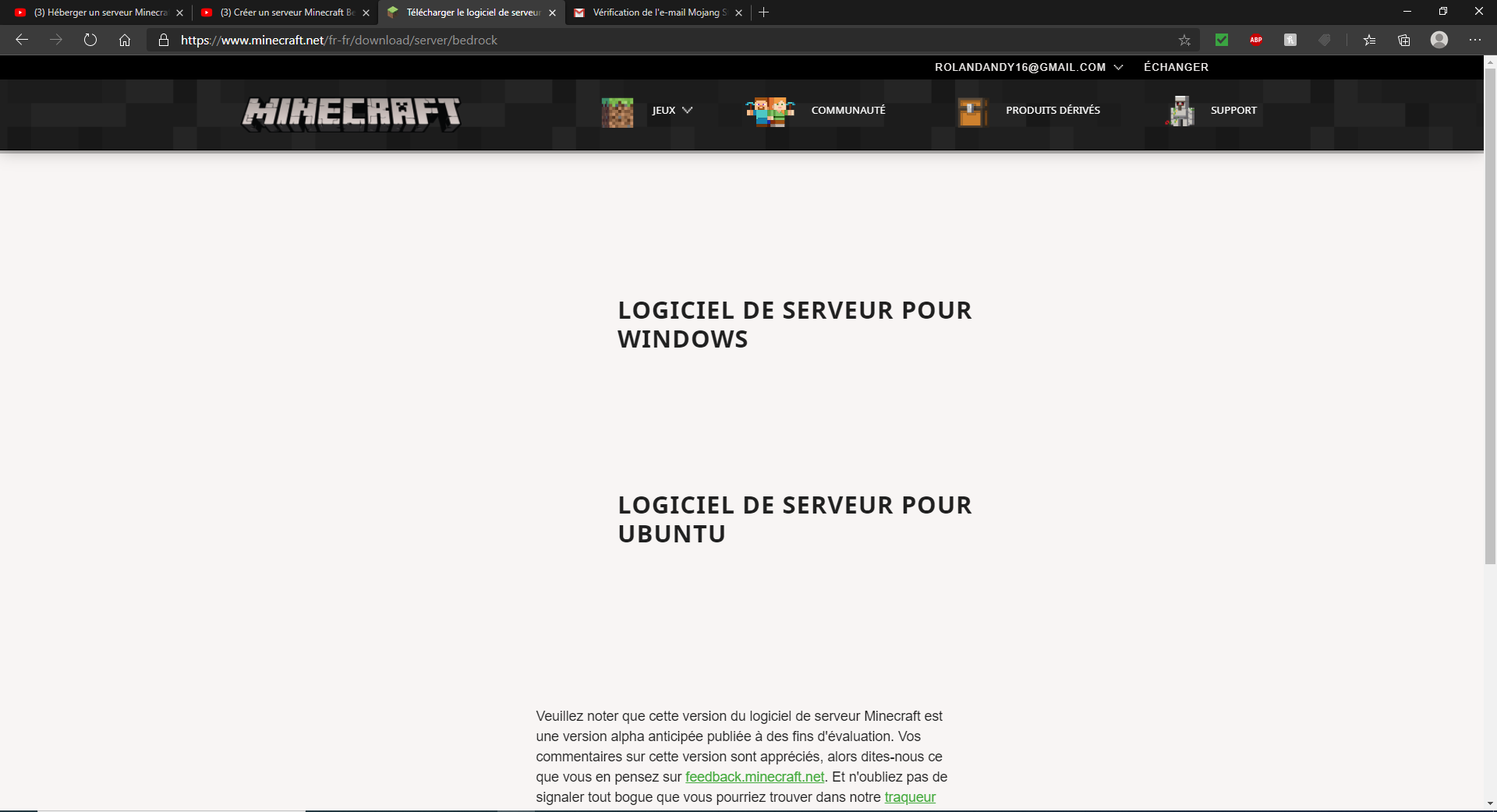Close the Créer un serveur Minecraft tab

[366, 12]
